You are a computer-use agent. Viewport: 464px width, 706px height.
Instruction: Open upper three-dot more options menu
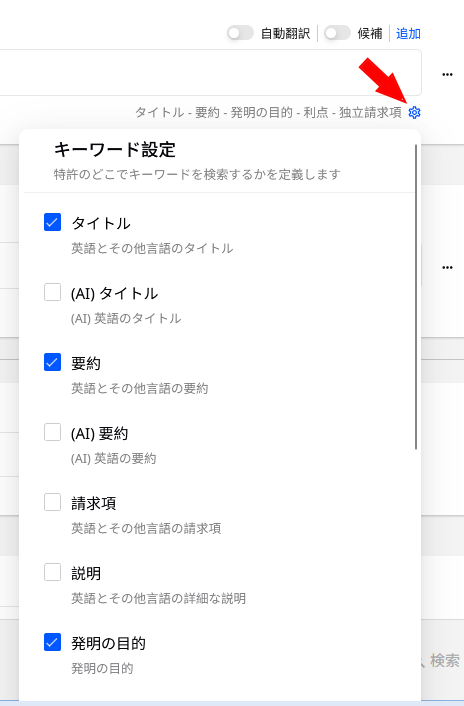(x=447, y=74)
